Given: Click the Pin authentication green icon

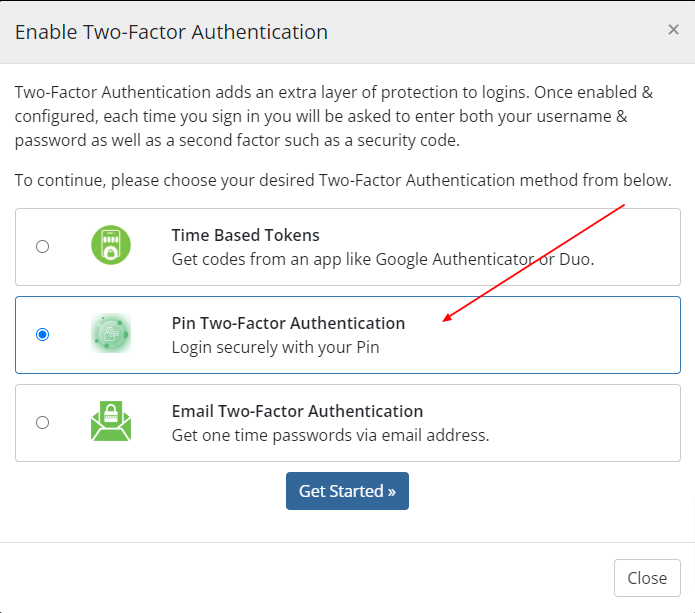Looking at the screenshot, I should 111,333.
